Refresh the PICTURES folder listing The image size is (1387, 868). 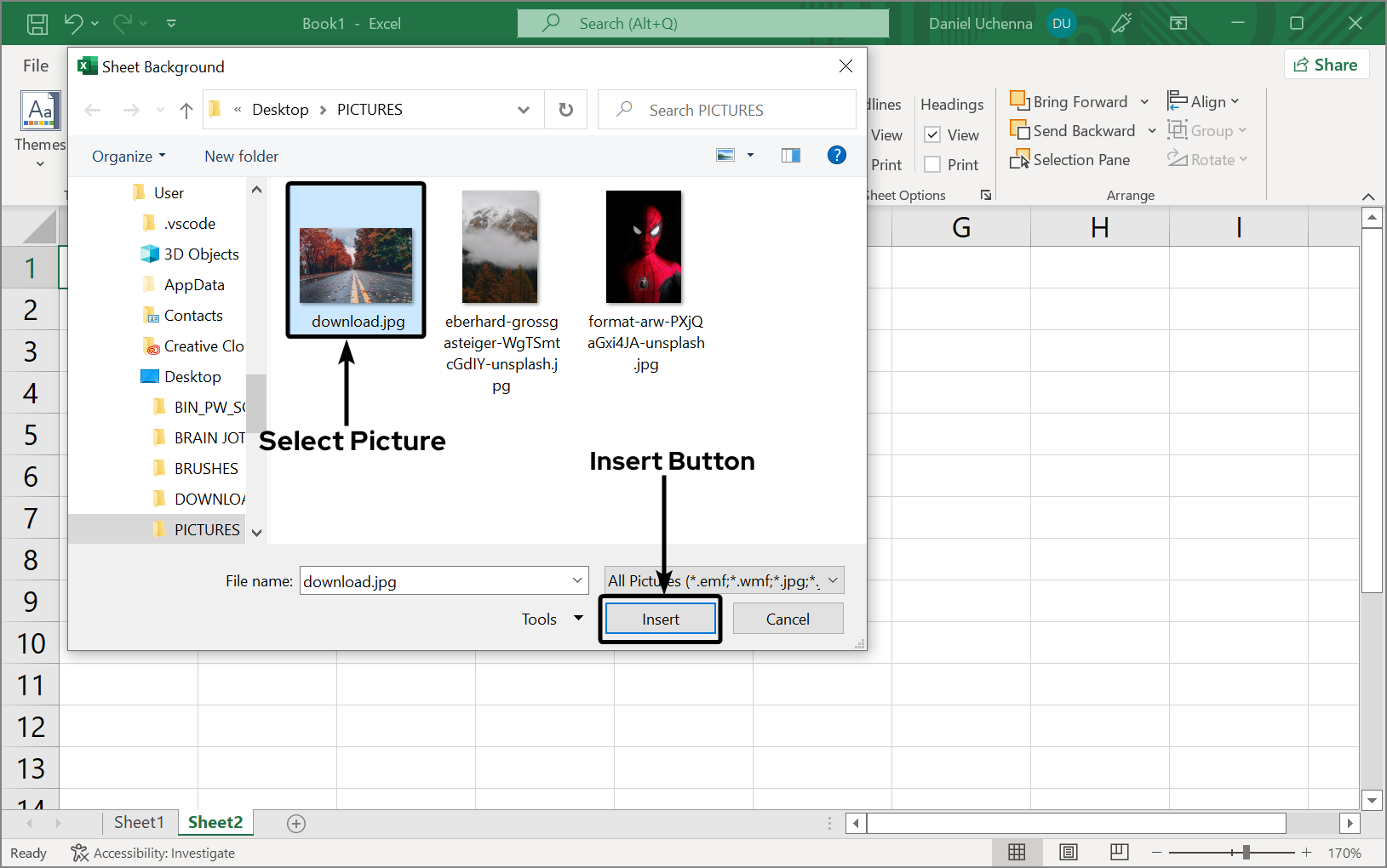pyautogui.click(x=565, y=110)
